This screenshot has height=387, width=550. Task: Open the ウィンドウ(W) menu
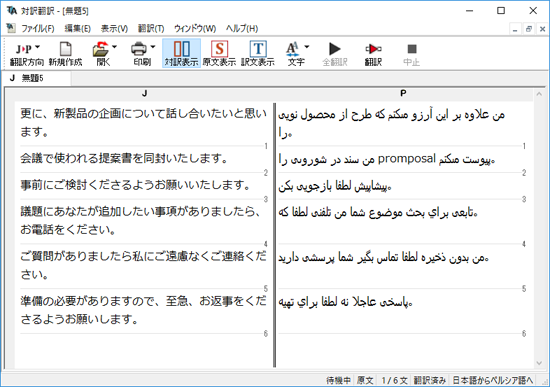195,28
